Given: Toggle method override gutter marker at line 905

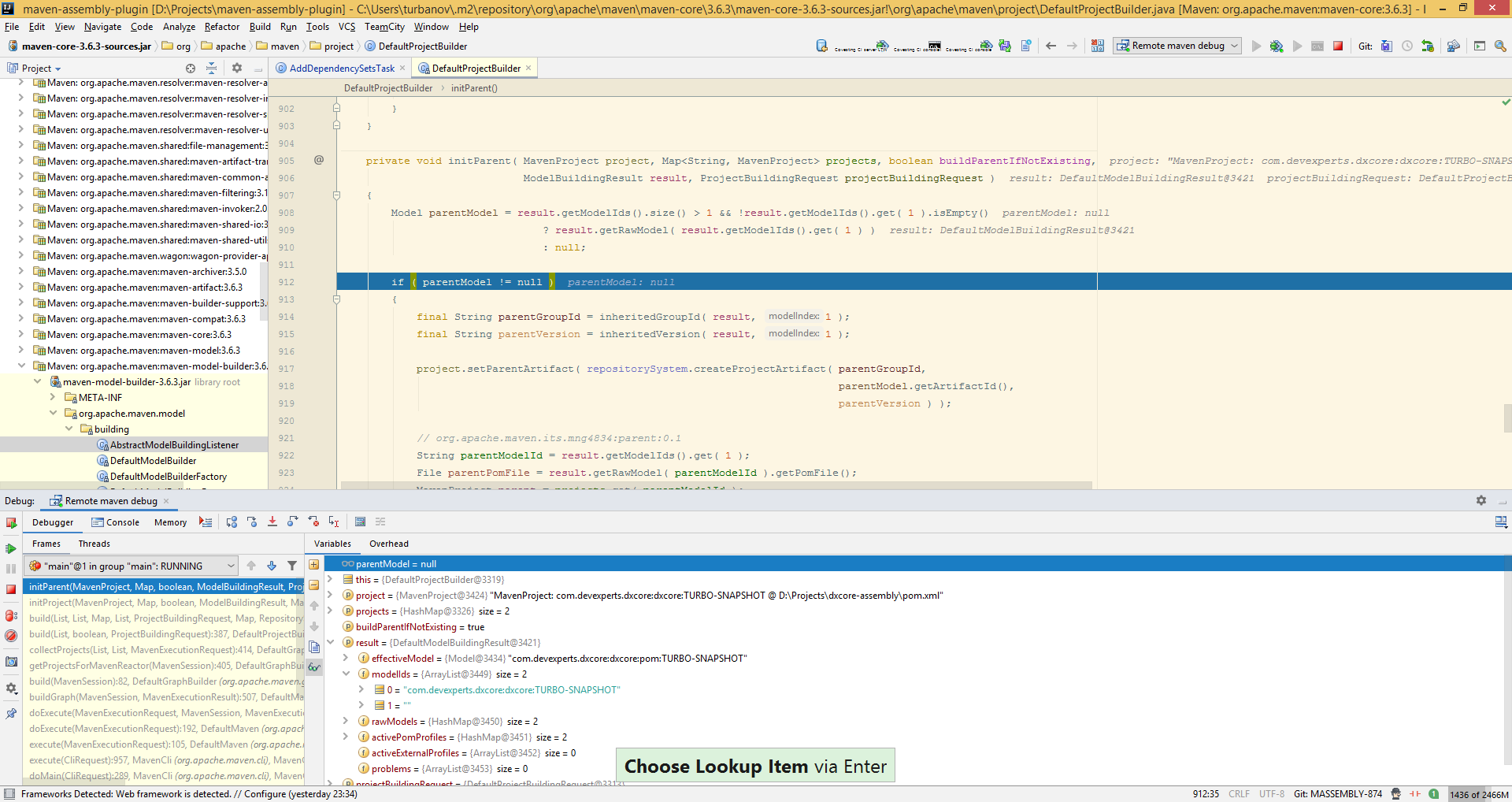Looking at the screenshot, I should [x=319, y=160].
